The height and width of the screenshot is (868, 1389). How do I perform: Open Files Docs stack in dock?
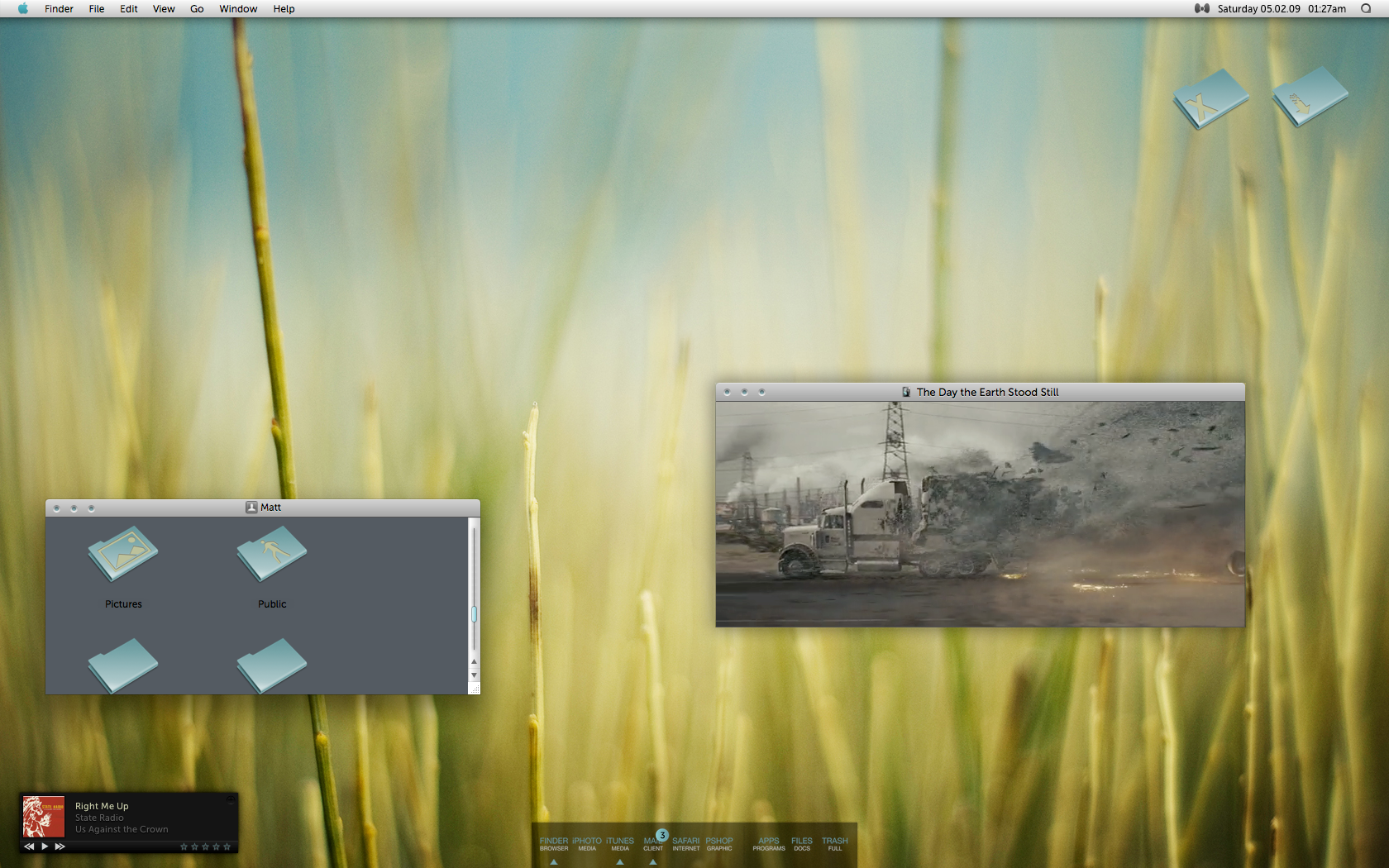point(802,844)
